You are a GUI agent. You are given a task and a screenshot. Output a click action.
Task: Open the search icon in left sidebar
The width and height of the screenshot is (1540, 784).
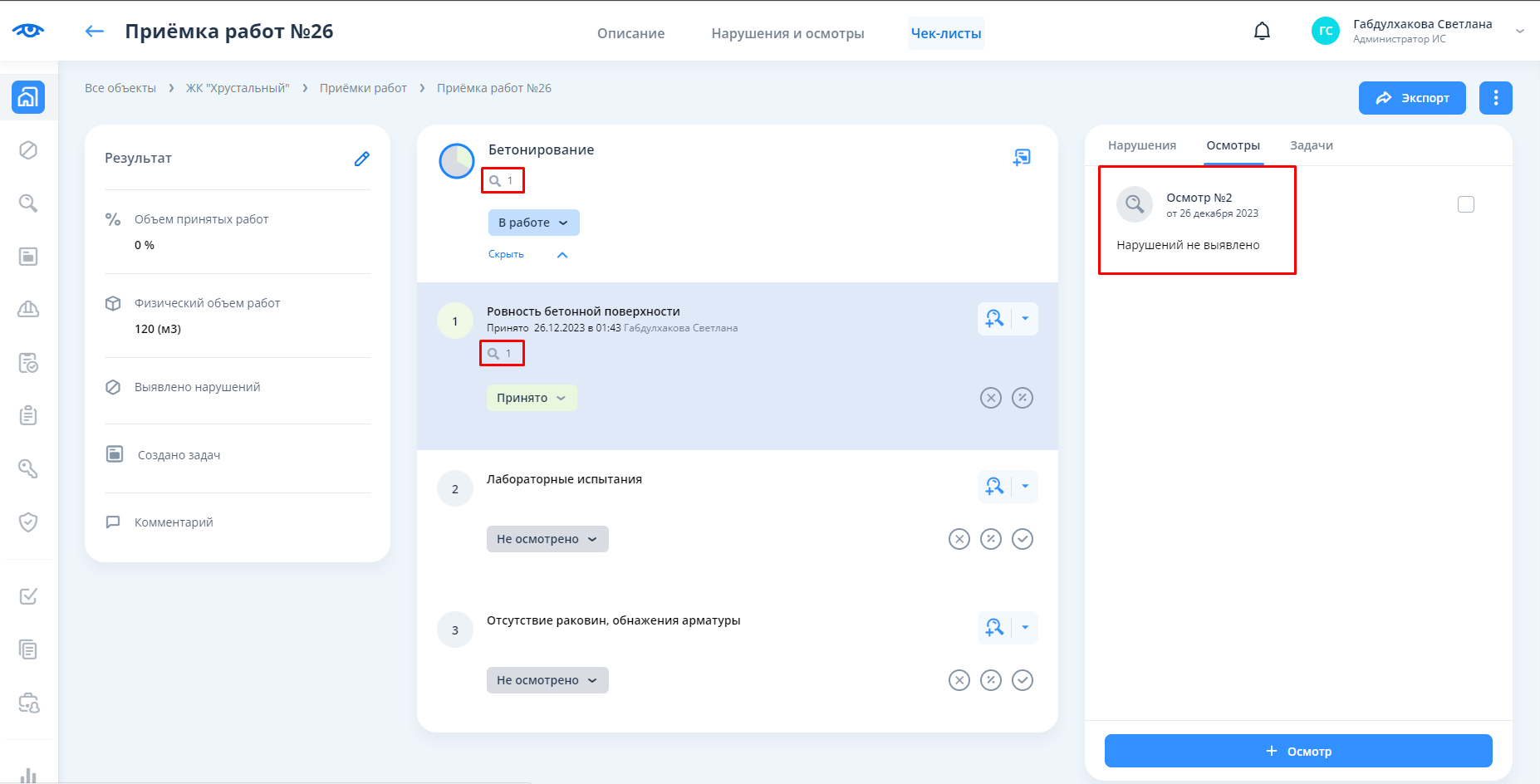28,203
